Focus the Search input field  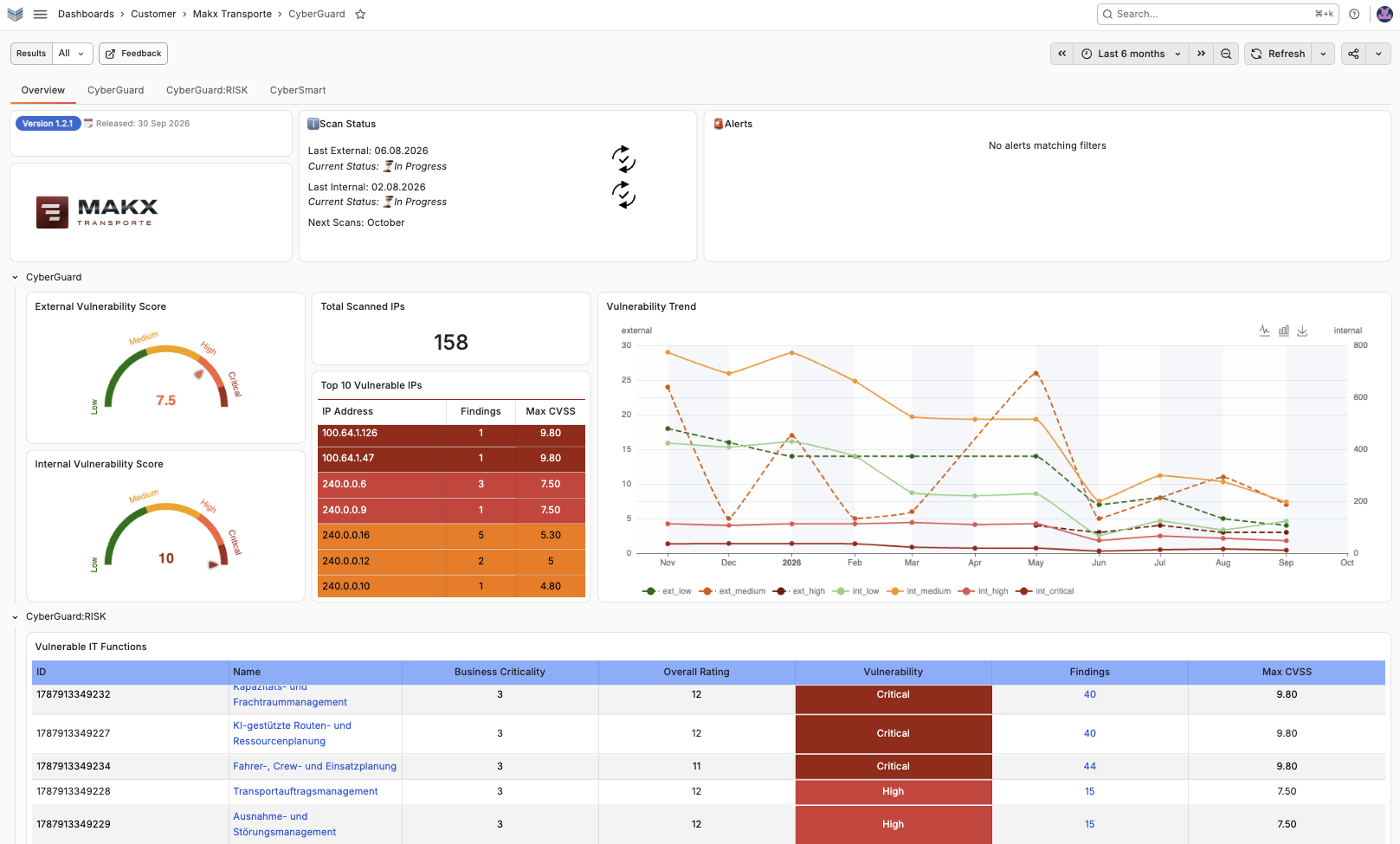click(x=1217, y=14)
